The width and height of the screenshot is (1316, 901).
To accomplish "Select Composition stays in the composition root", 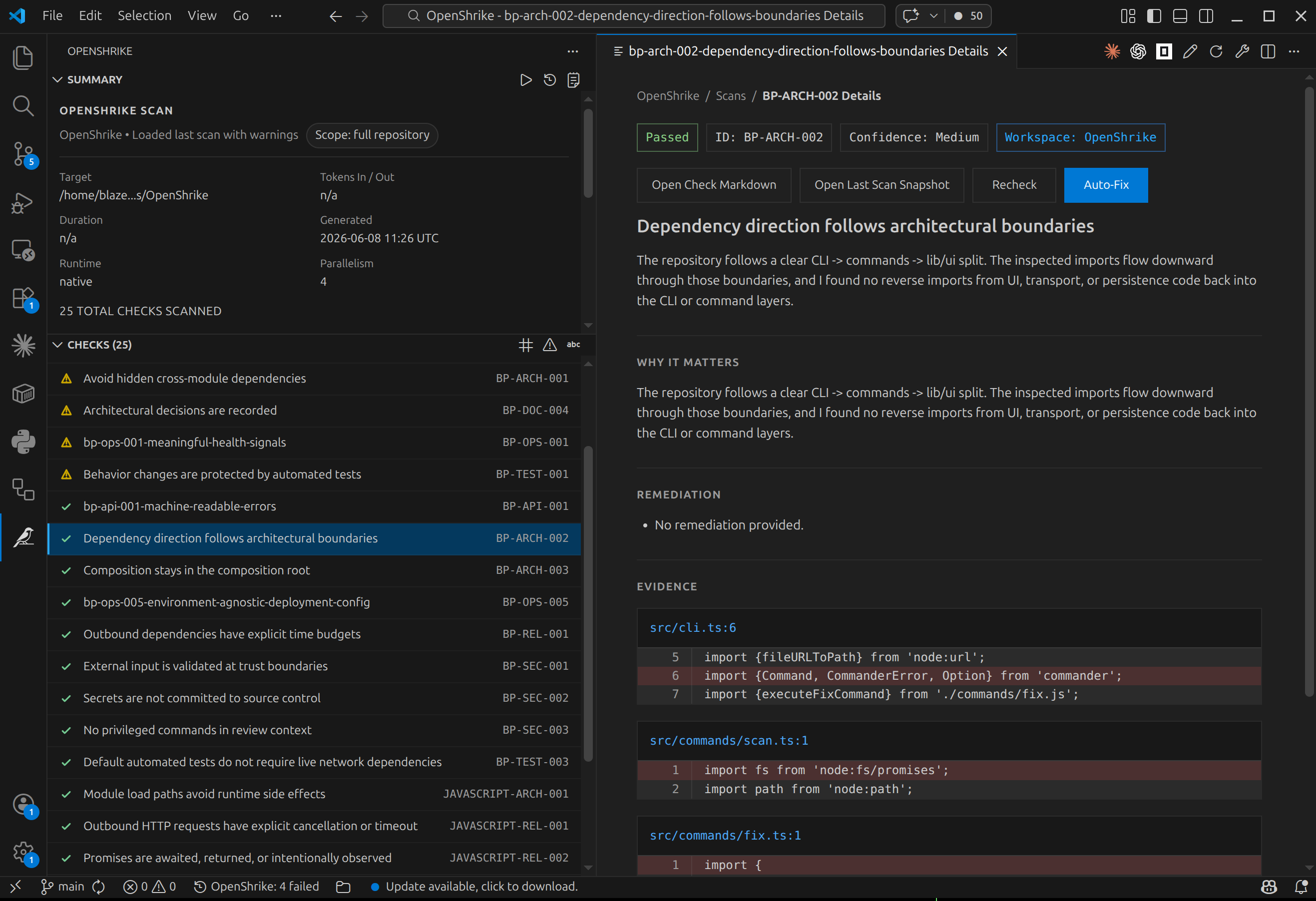I will pyautogui.click(x=314, y=570).
